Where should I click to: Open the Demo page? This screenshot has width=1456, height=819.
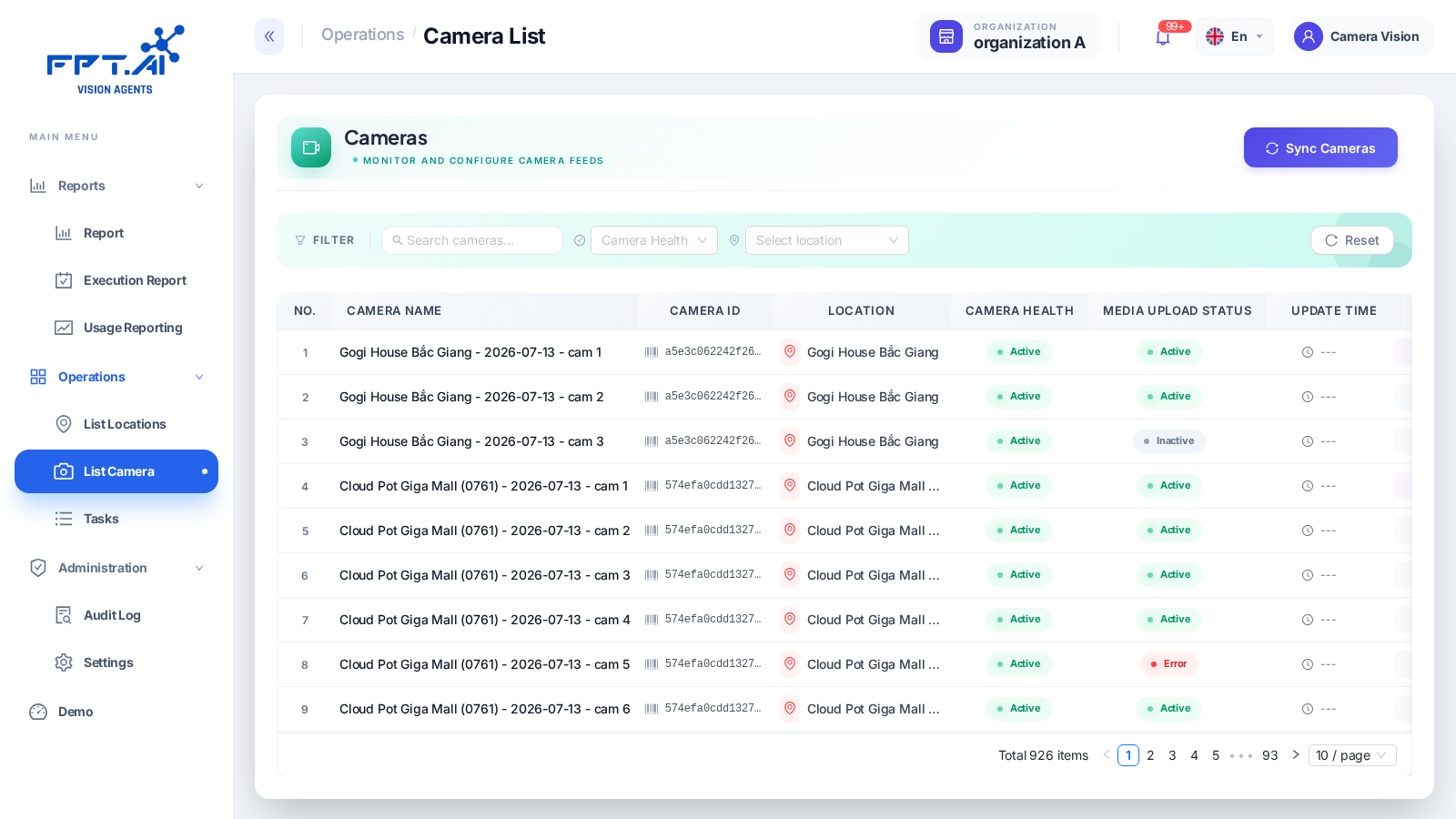116,712
